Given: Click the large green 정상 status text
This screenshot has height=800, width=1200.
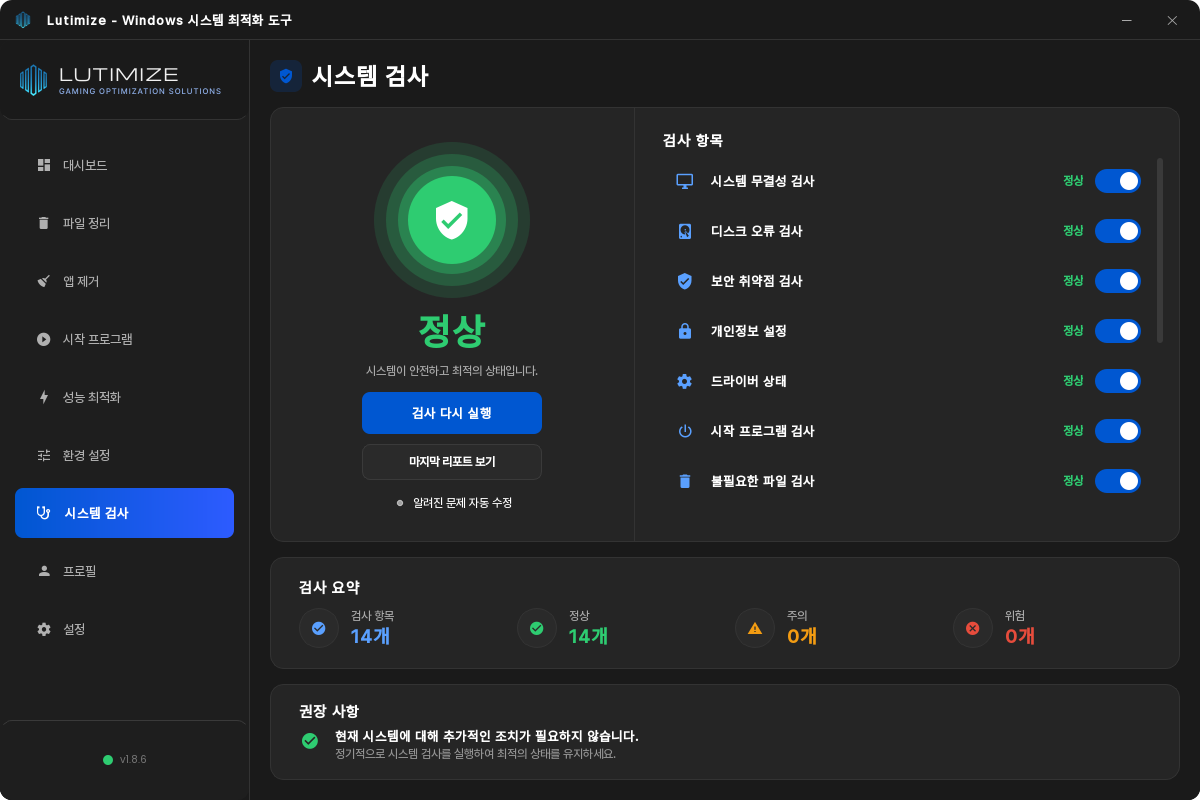Looking at the screenshot, I should pos(452,329).
